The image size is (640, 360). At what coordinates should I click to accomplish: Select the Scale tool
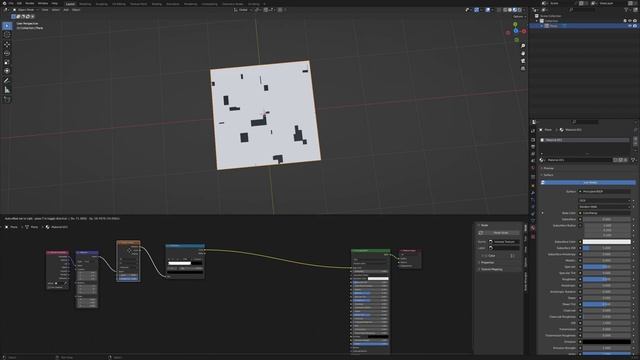coord(7,62)
